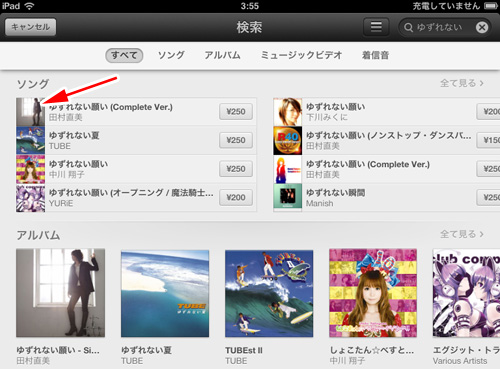Select album title しょこたん☆べすと…
This screenshot has width=500, height=369.
coord(372,350)
